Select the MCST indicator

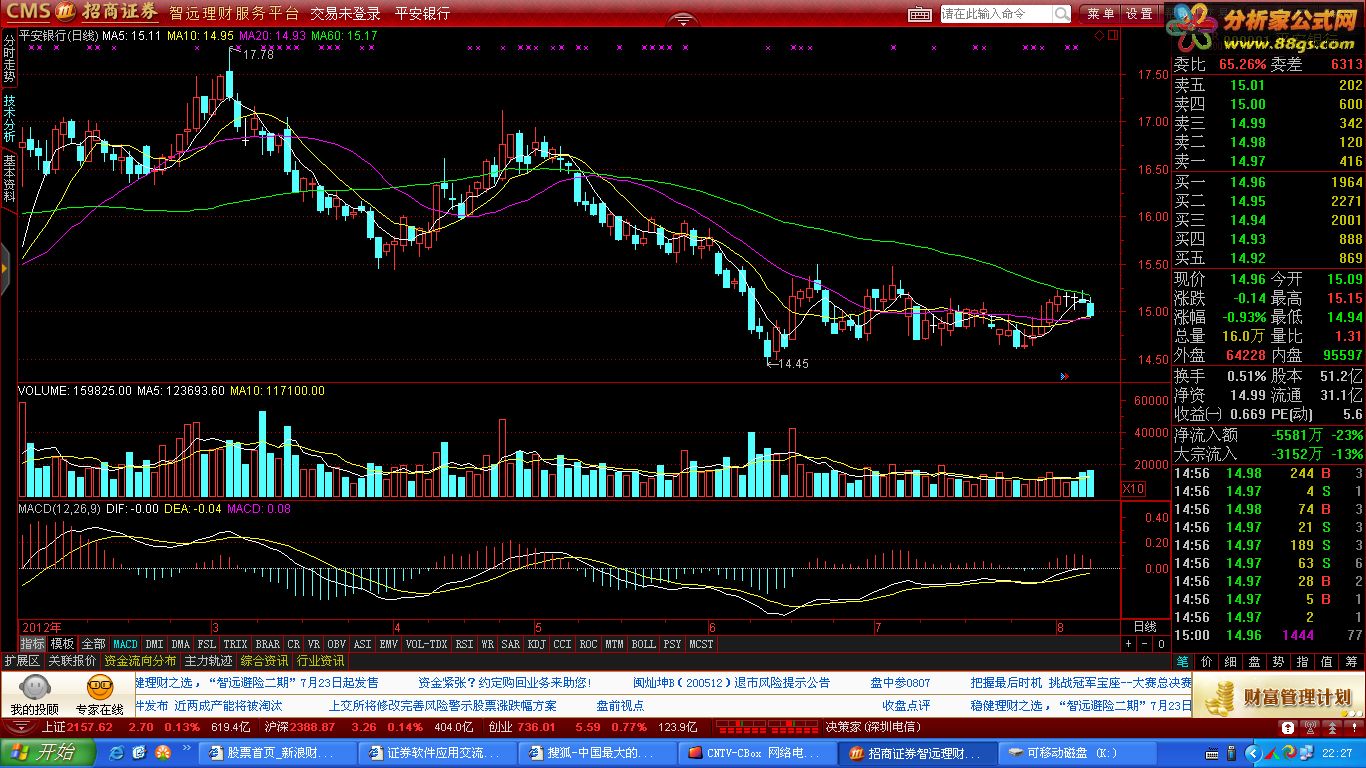tap(702, 644)
